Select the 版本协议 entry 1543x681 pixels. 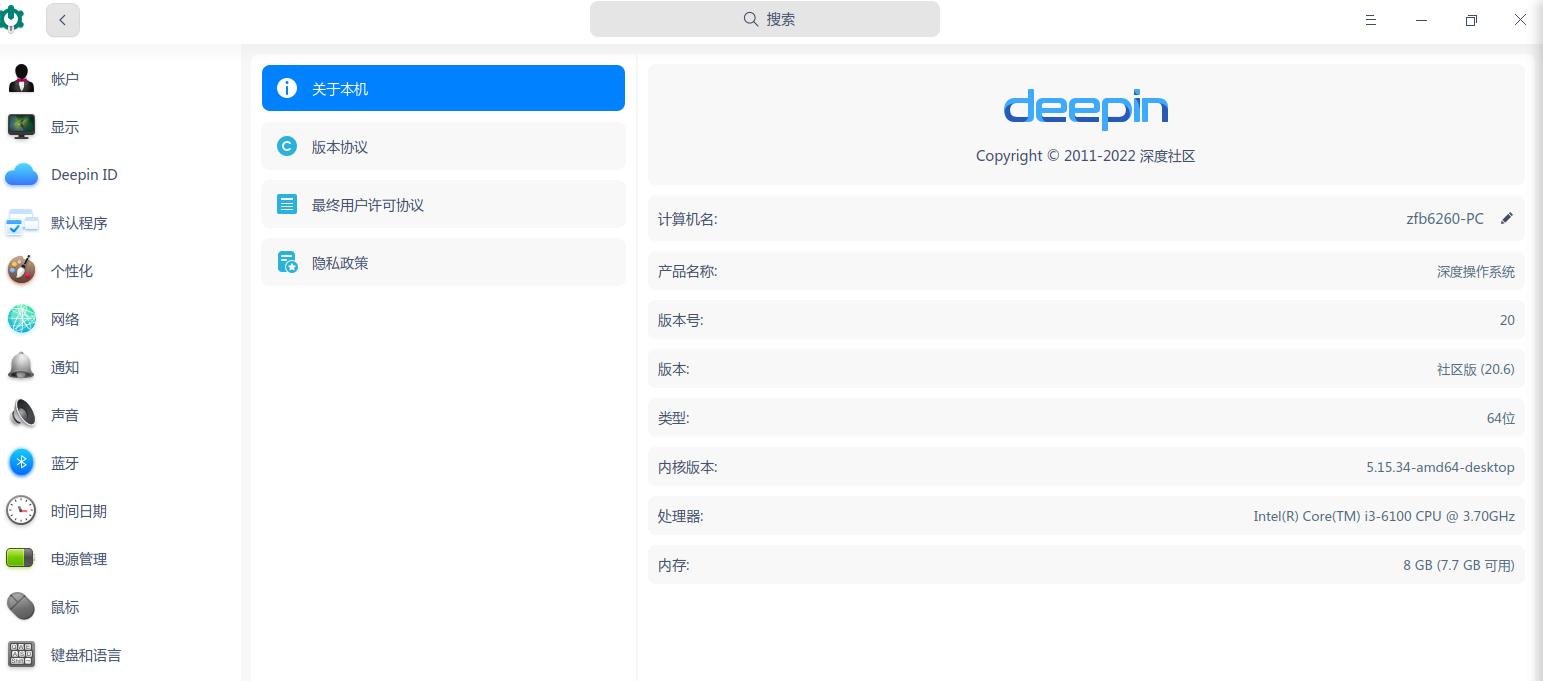pos(443,146)
